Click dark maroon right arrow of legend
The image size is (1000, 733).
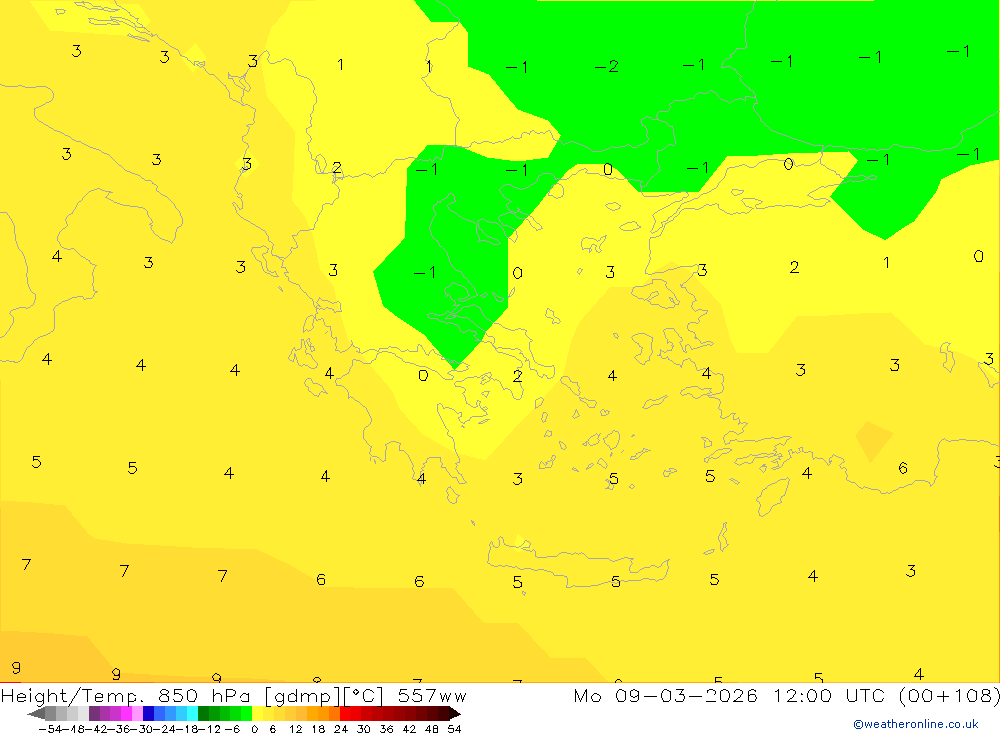pos(454,714)
